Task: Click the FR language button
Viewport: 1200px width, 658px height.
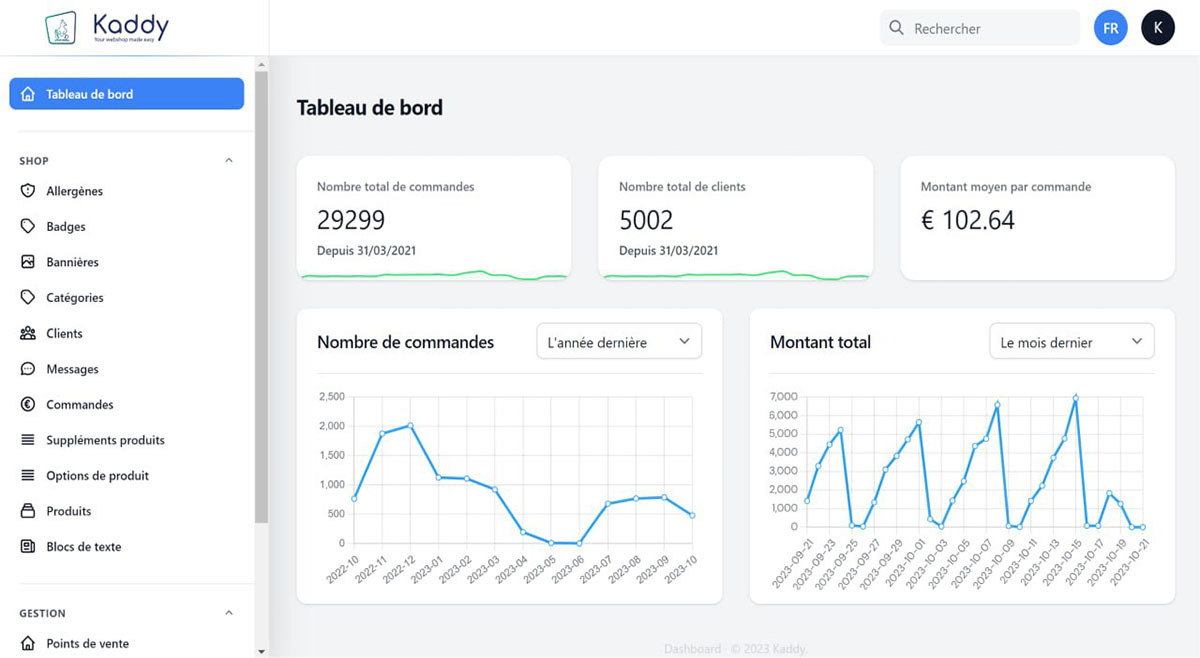Action: [1110, 27]
